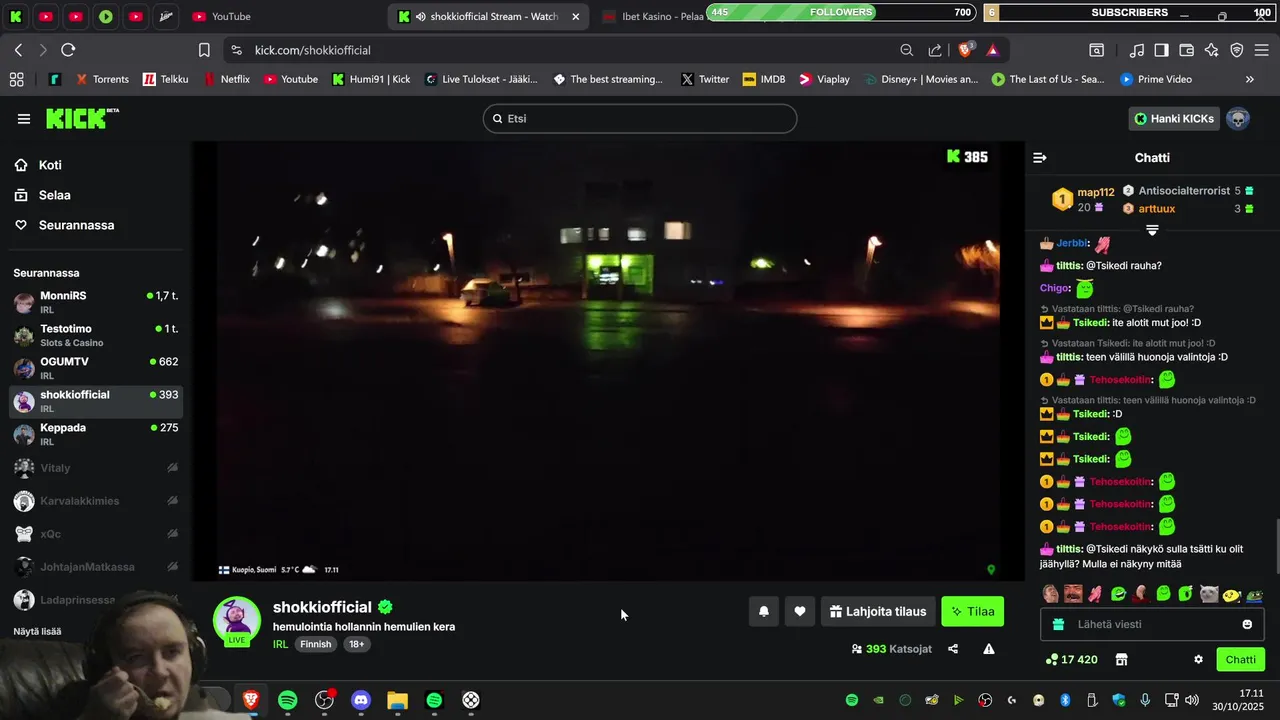1280x720 pixels.
Task: Click the 18+ tag
Action: click(x=357, y=644)
